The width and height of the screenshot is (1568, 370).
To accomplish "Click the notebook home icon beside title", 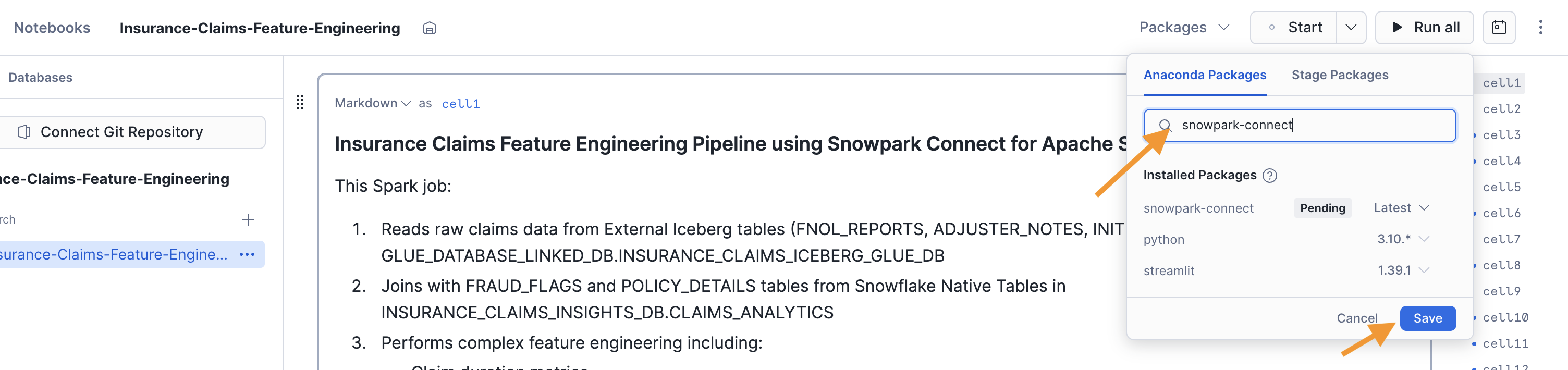I will 429,28.
